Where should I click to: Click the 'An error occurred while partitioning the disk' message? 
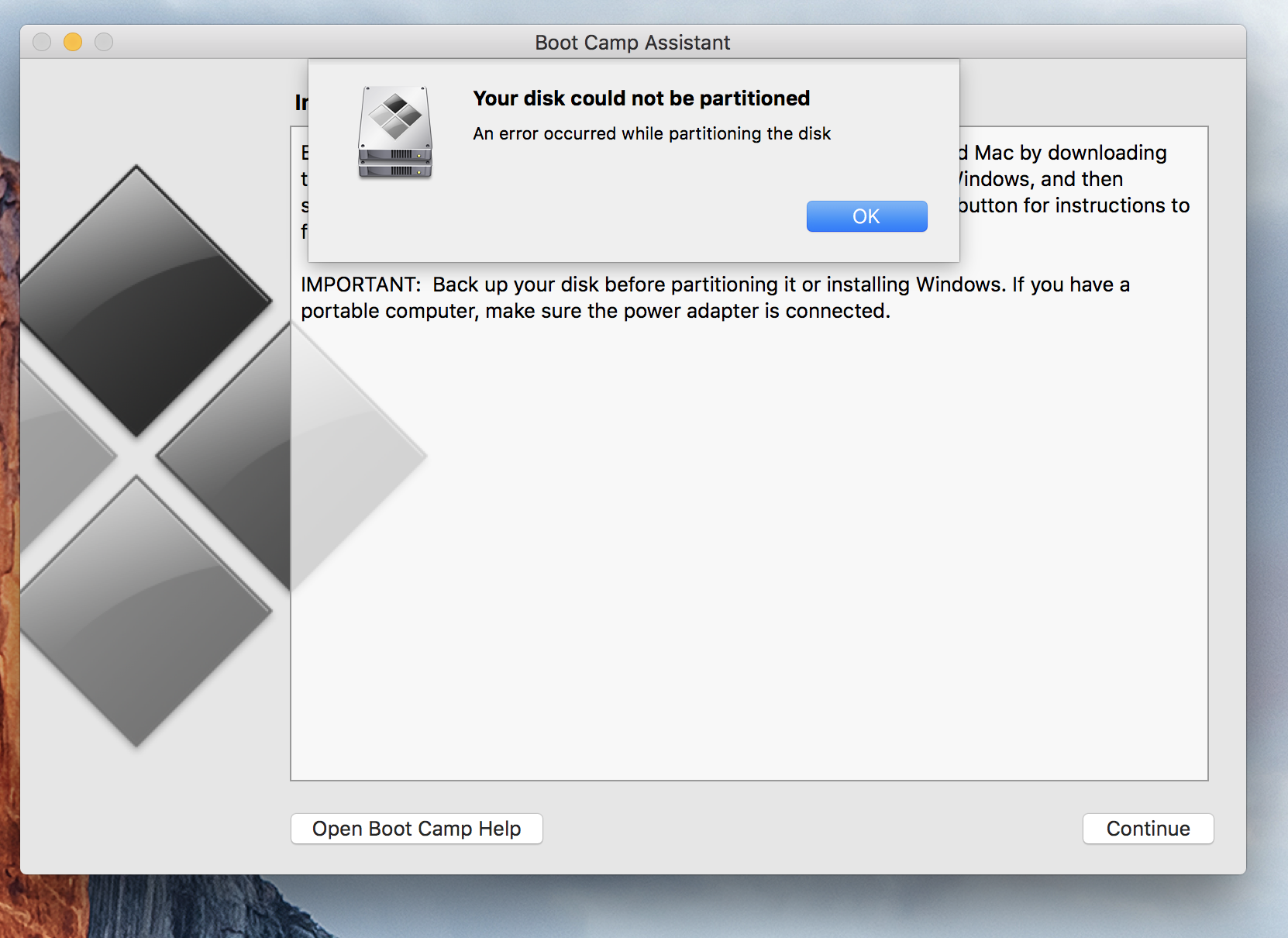pos(652,133)
